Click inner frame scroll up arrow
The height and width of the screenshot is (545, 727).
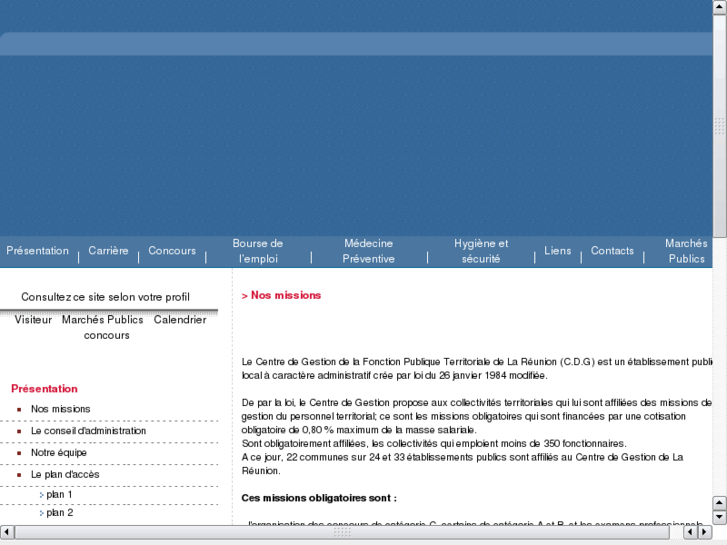point(719,503)
